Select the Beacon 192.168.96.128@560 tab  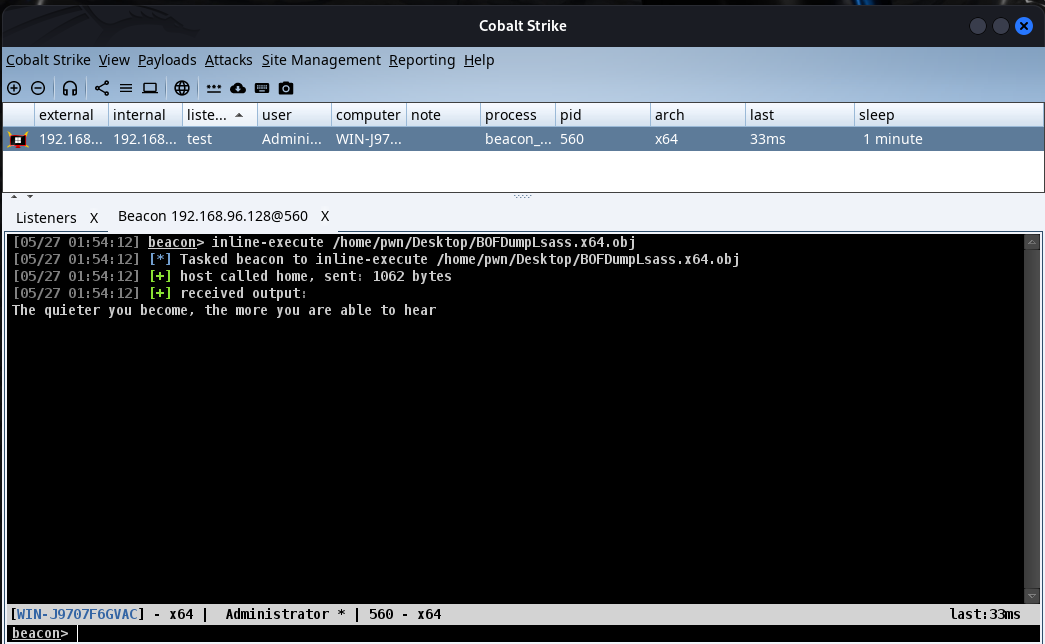[x=213, y=216]
